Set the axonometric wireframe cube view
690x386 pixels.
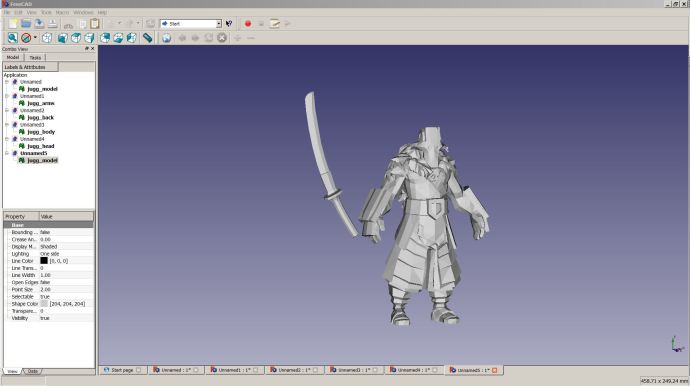[47, 38]
